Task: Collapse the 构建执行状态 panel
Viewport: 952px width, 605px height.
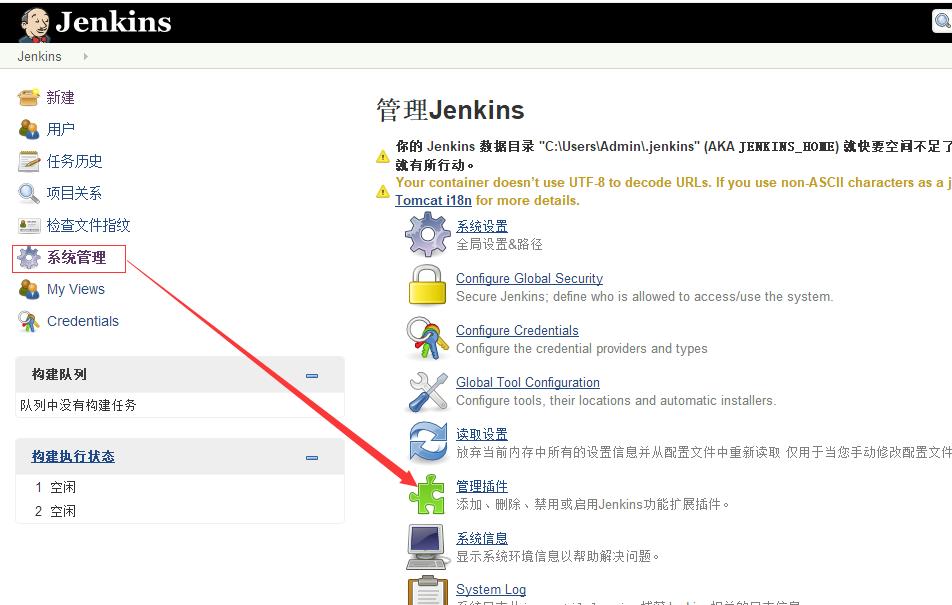Action: tap(312, 458)
